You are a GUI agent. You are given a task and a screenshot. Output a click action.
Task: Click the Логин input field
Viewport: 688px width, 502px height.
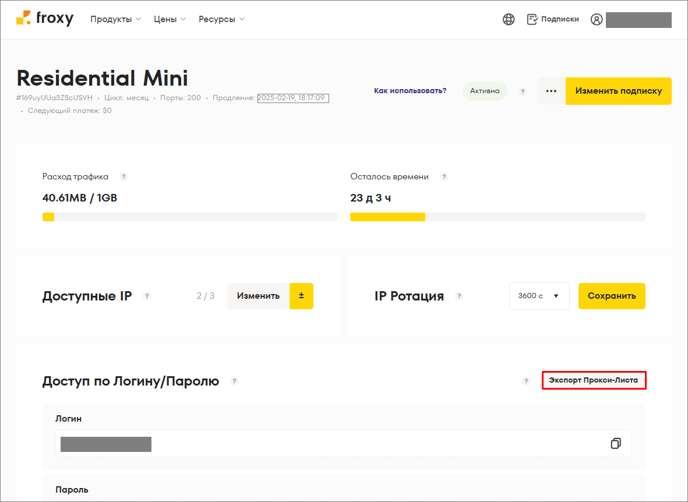tap(343, 444)
